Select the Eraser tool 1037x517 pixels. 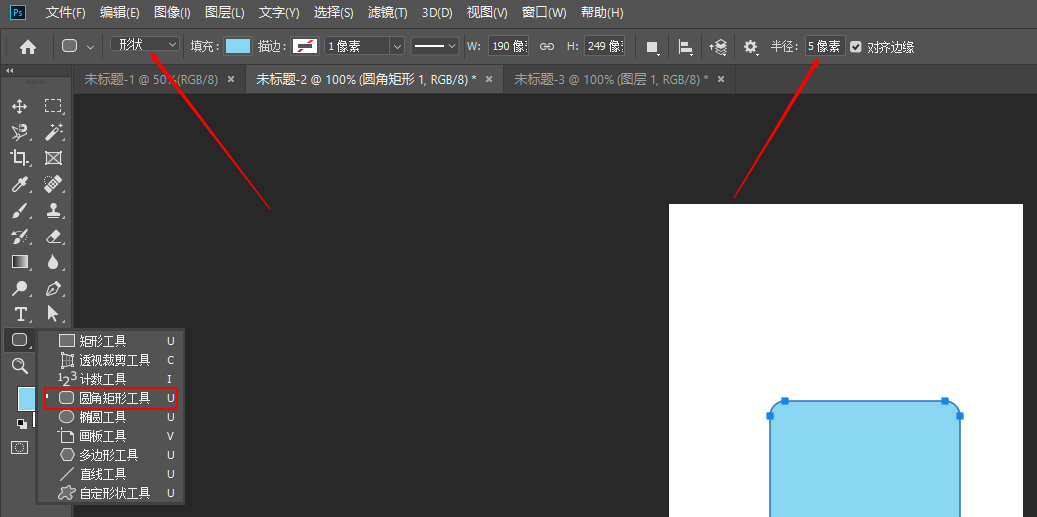(x=53, y=236)
